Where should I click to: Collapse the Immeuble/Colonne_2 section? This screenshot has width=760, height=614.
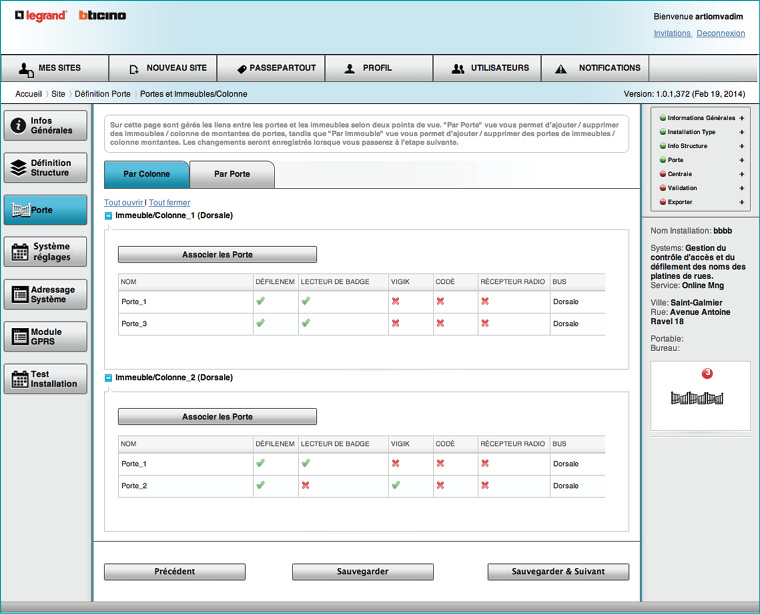[x=109, y=378]
